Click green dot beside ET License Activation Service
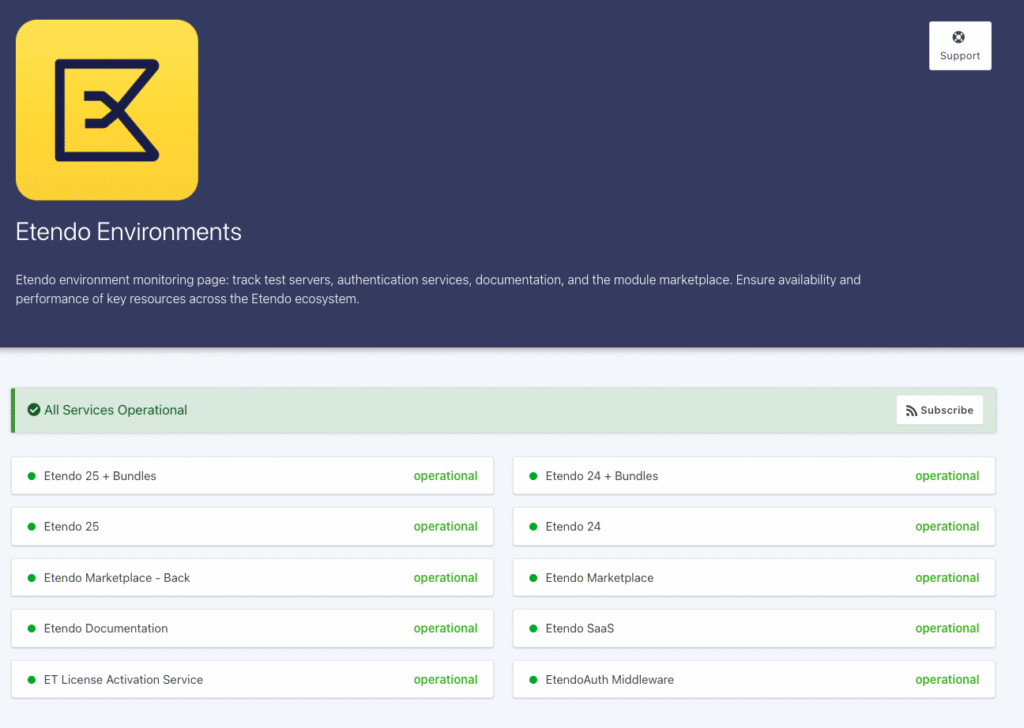This screenshot has height=728, width=1024. [x=31, y=680]
